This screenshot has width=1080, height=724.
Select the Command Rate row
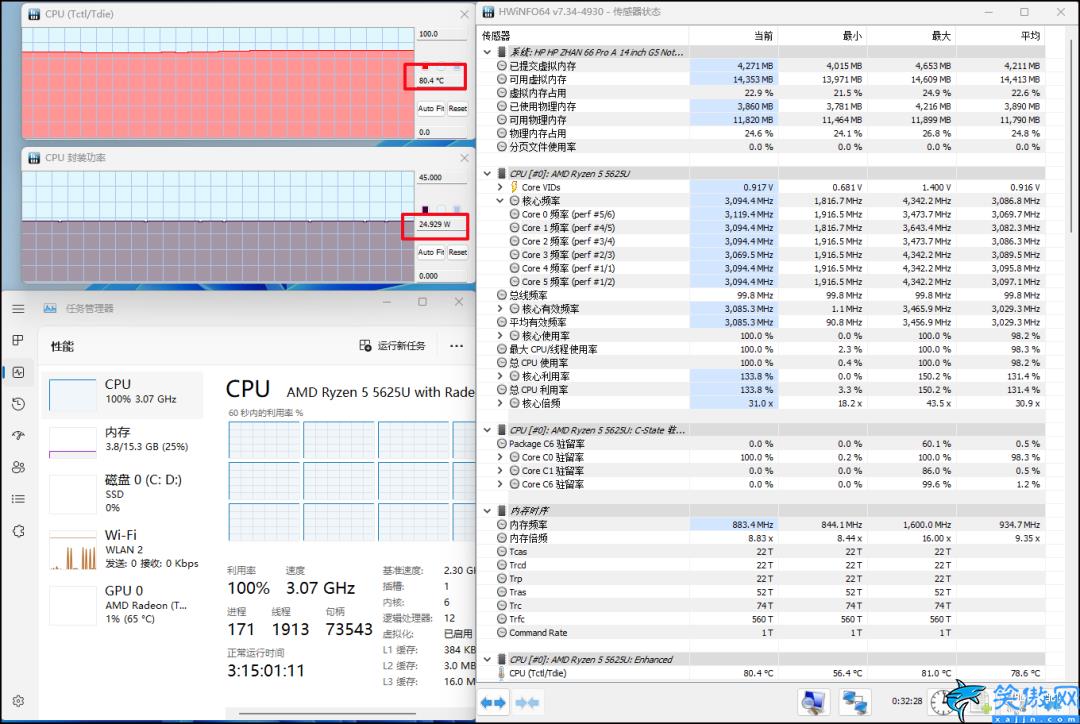tap(764, 633)
